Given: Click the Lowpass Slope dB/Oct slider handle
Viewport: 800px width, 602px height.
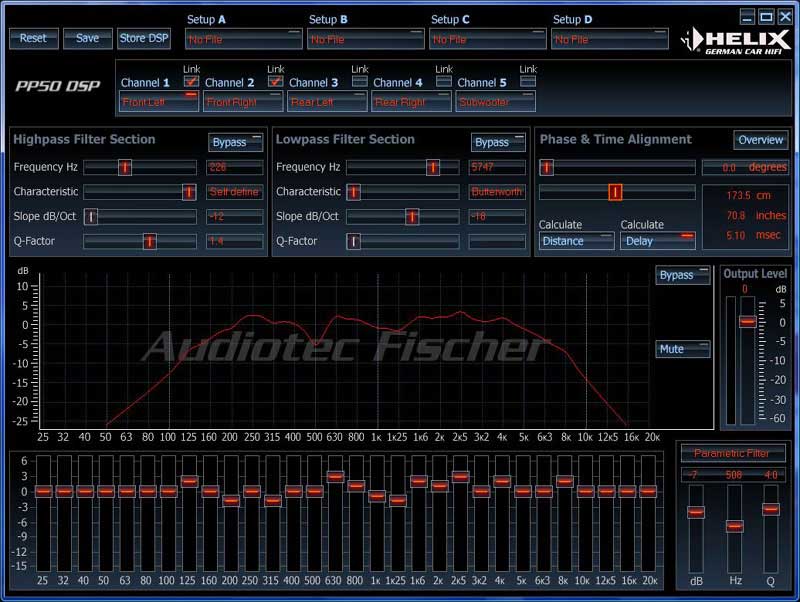Looking at the screenshot, I should tap(412, 216).
